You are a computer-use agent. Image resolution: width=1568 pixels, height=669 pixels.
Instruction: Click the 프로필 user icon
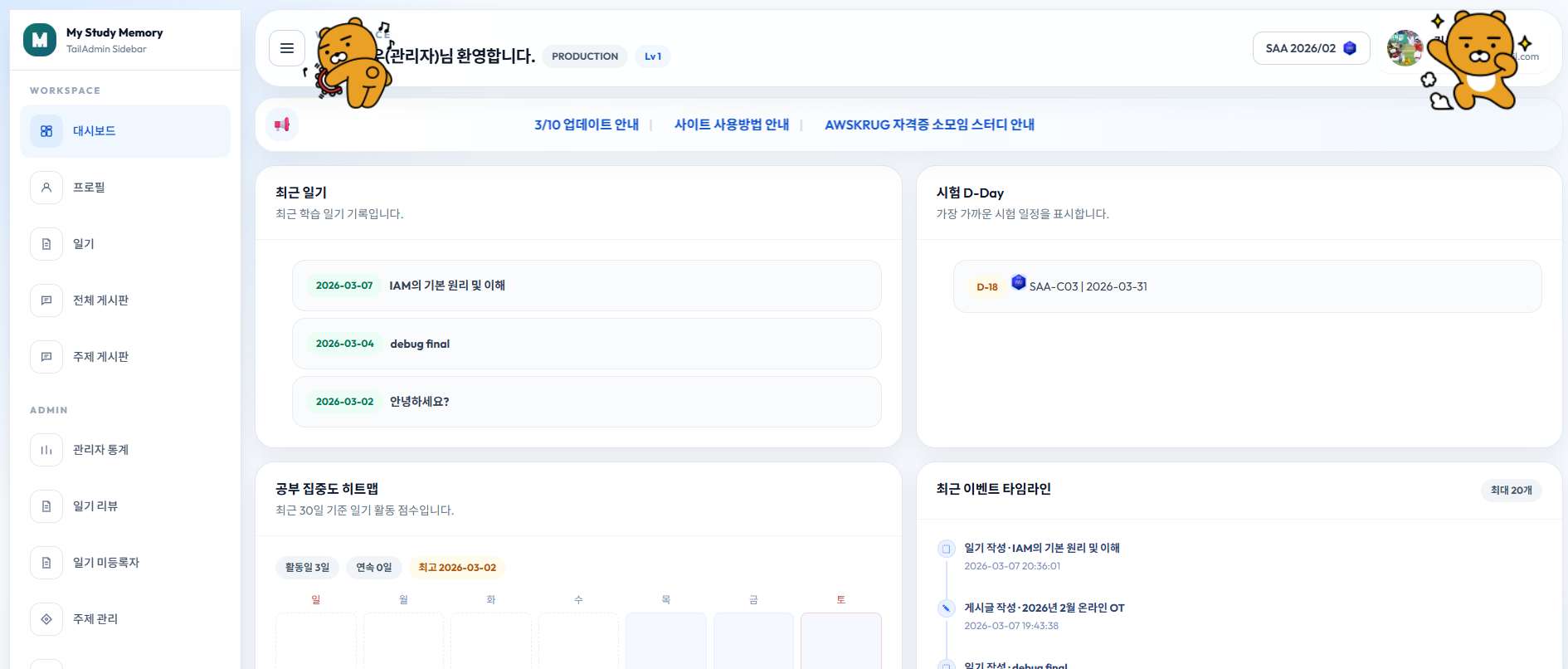coord(46,188)
